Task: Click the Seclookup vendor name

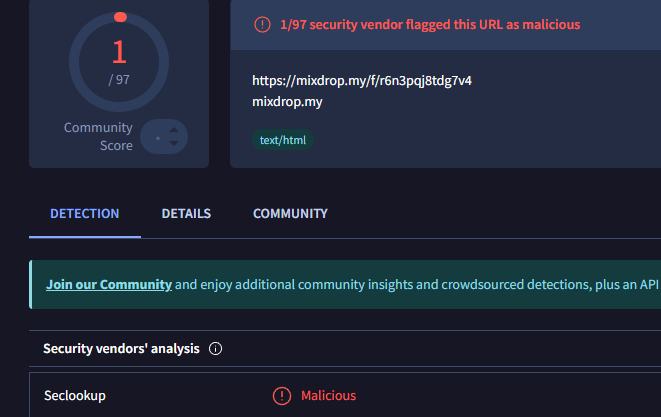Action: [x=75, y=396]
